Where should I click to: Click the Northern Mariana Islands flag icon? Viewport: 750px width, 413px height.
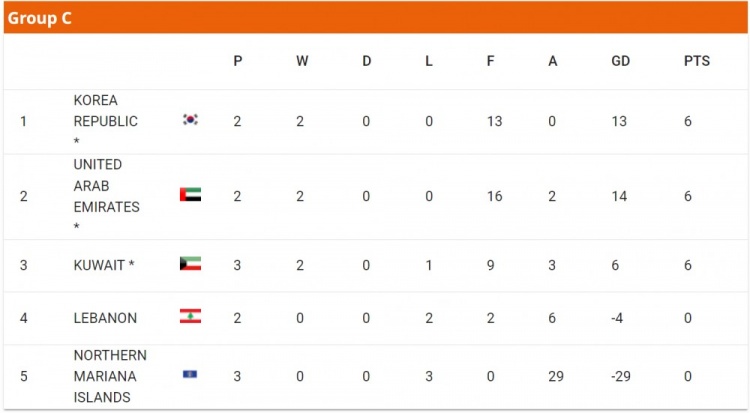[190, 374]
